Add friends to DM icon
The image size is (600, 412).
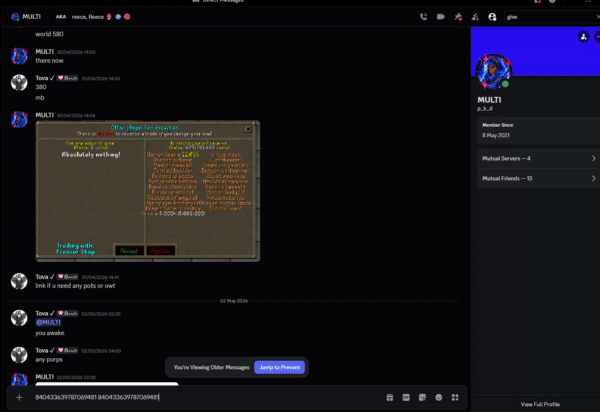[x=475, y=17]
